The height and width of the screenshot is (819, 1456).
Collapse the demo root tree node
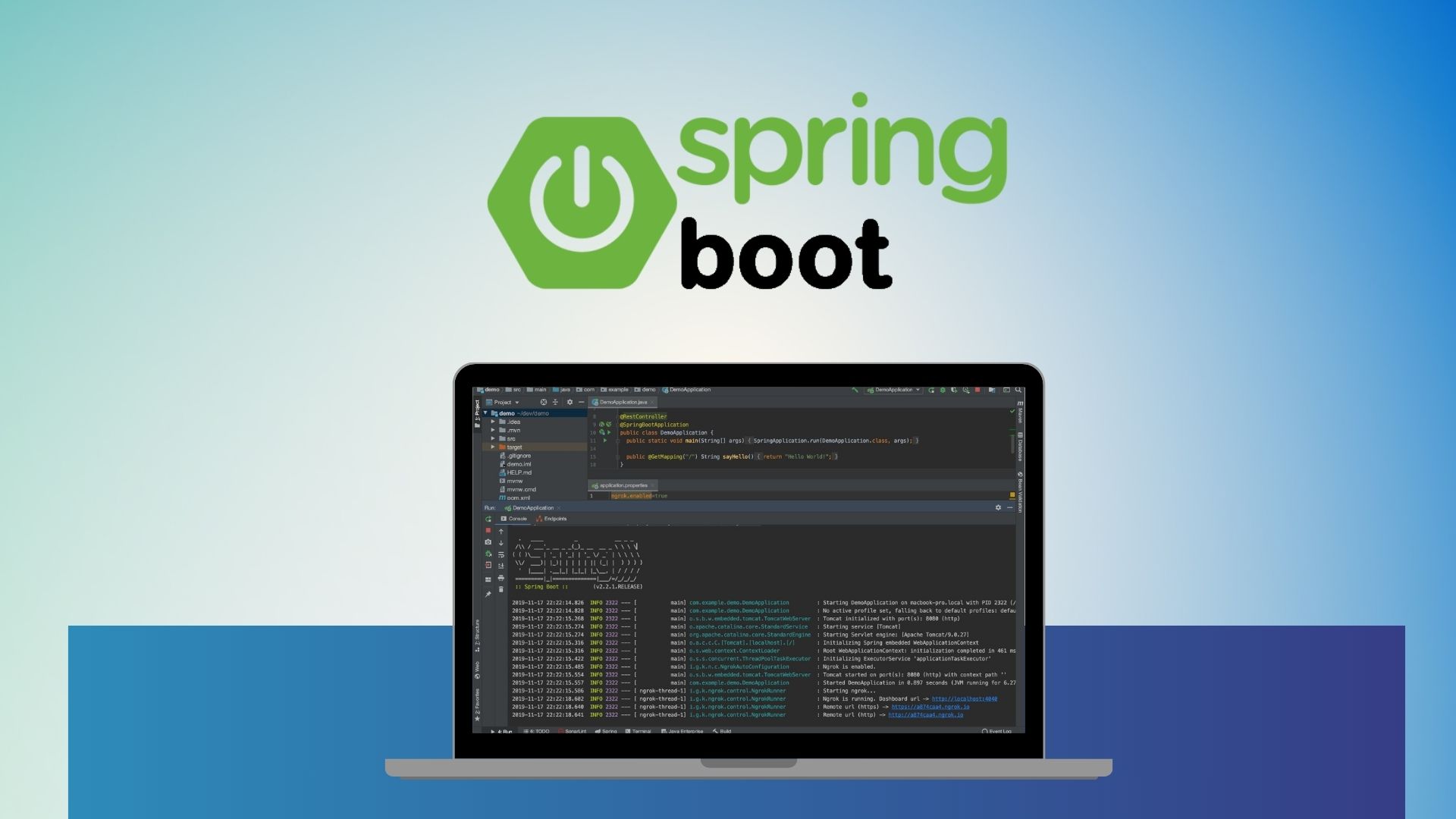point(485,413)
